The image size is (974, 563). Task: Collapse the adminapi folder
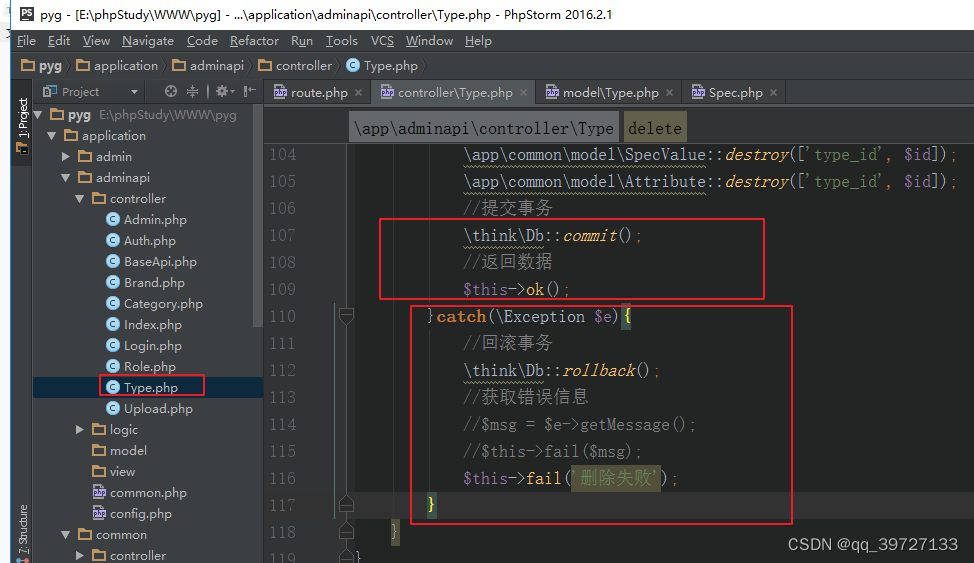tap(66, 178)
